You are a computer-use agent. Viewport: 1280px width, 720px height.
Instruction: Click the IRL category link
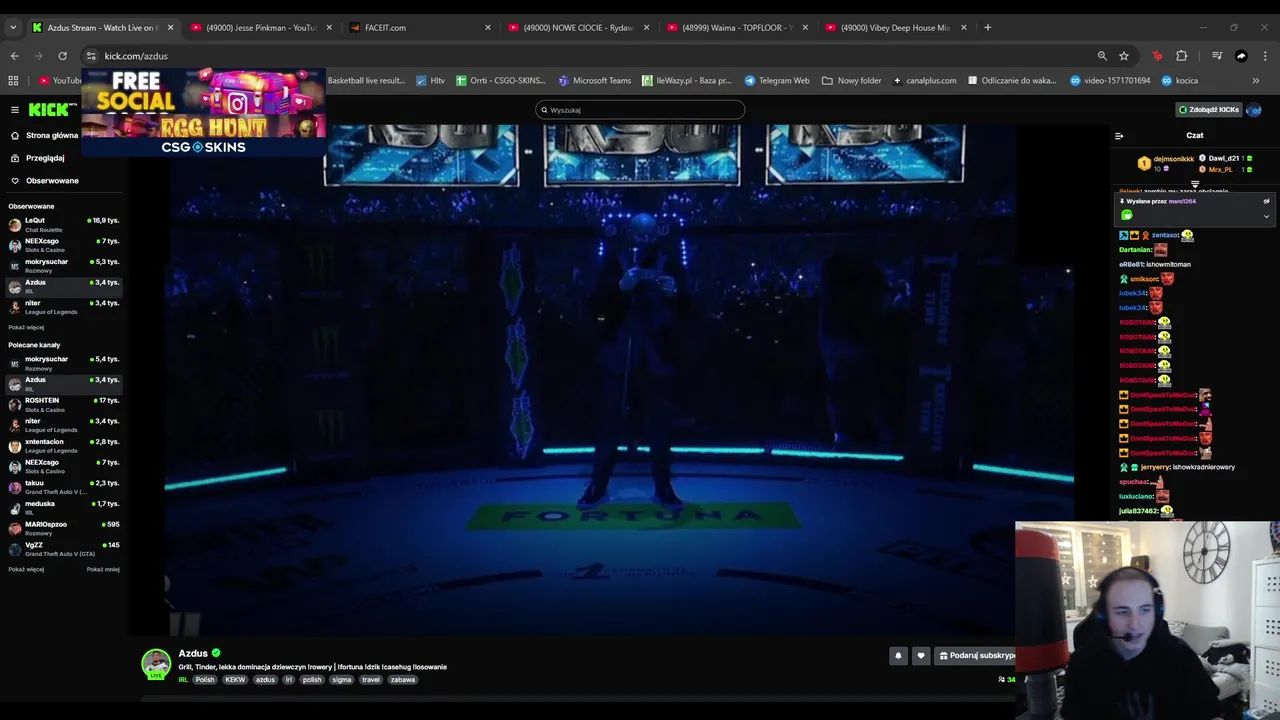pyautogui.click(x=183, y=680)
